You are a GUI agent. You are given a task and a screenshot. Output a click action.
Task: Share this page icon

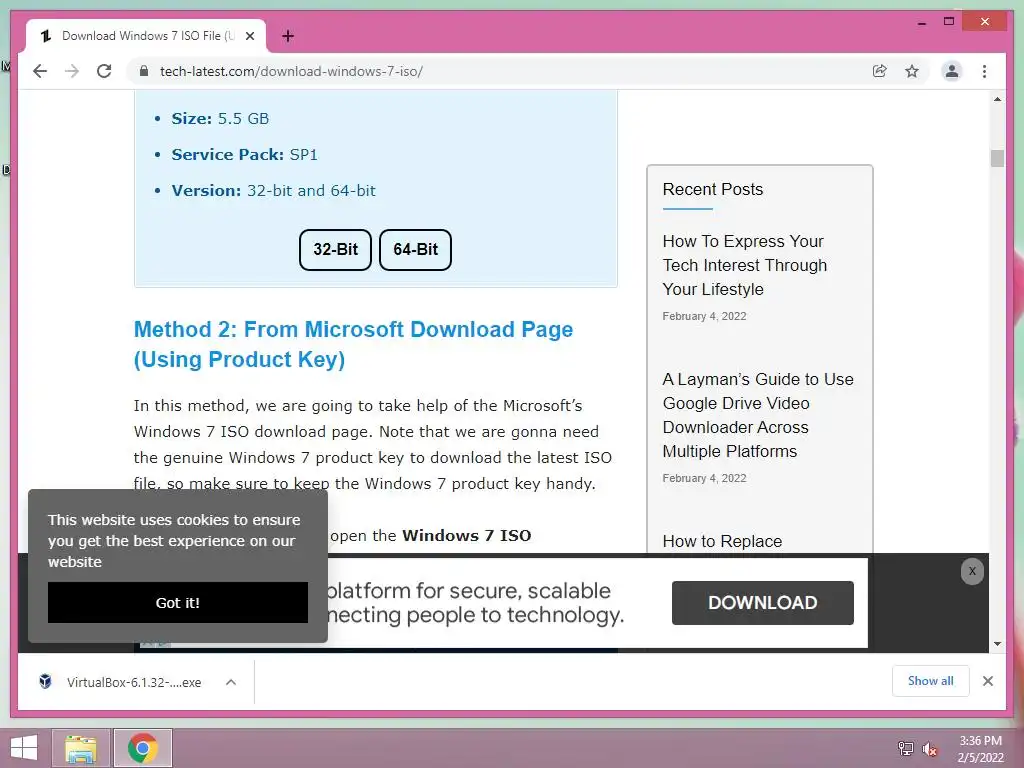click(880, 71)
